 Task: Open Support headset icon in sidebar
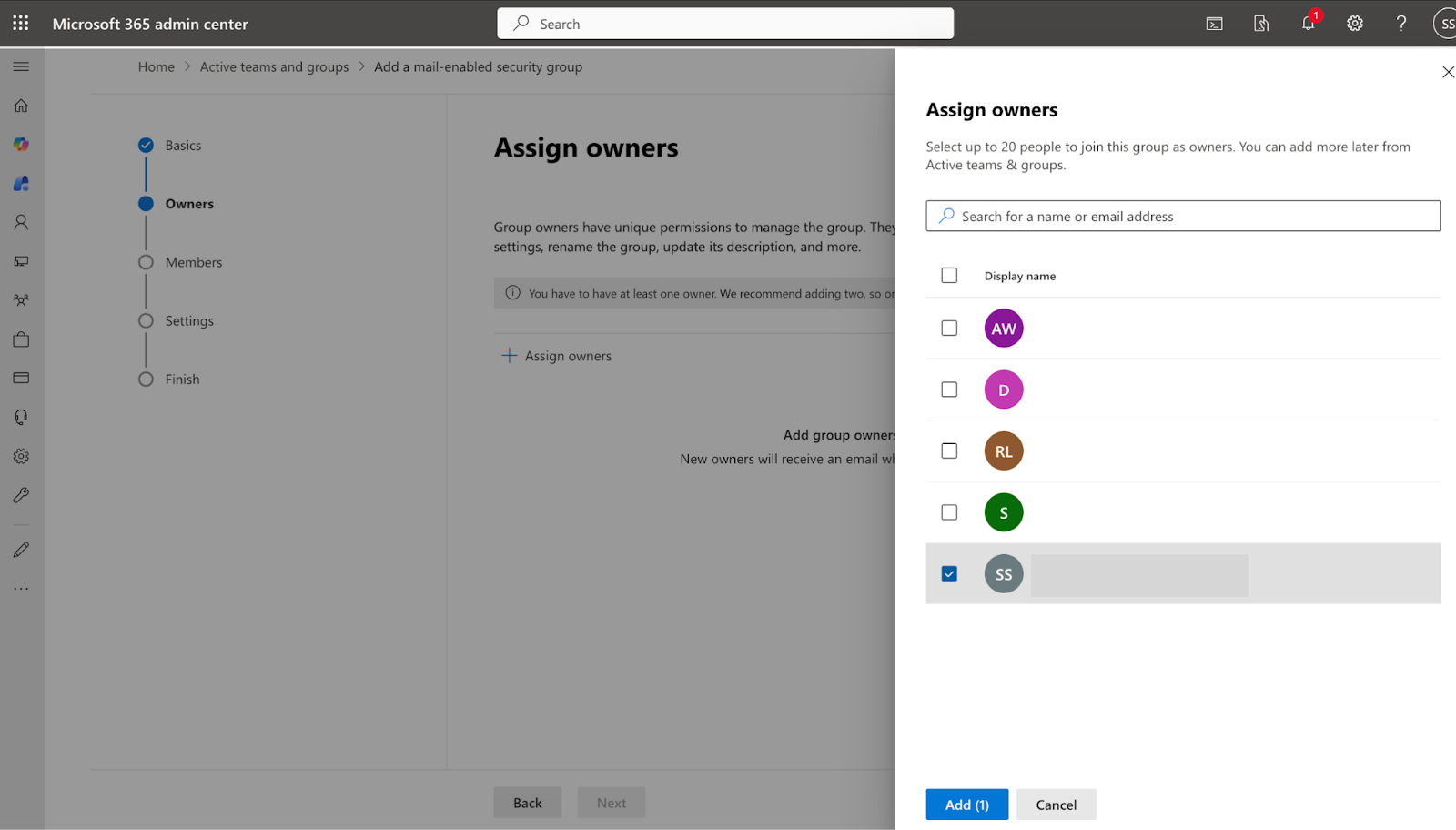pyautogui.click(x=21, y=417)
